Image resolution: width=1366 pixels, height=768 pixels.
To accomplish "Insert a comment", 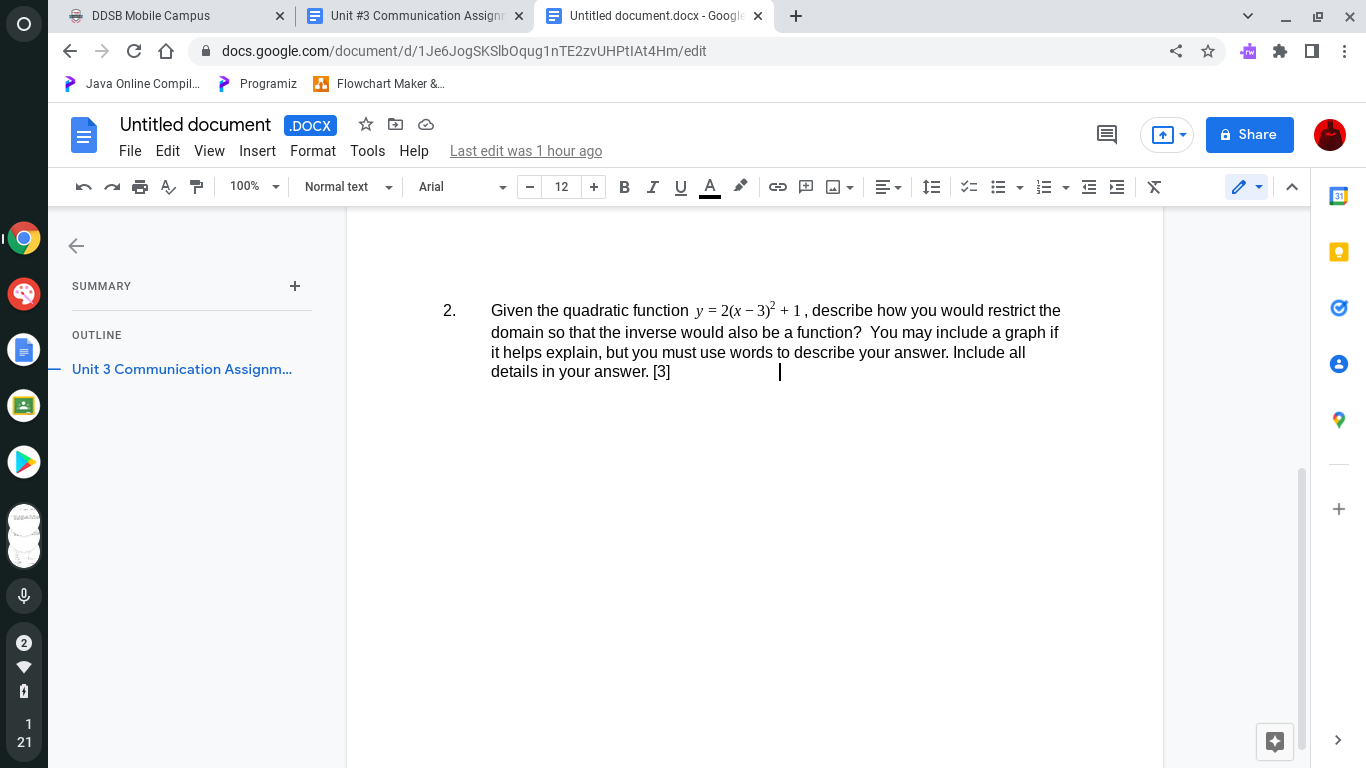I will click(x=806, y=187).
